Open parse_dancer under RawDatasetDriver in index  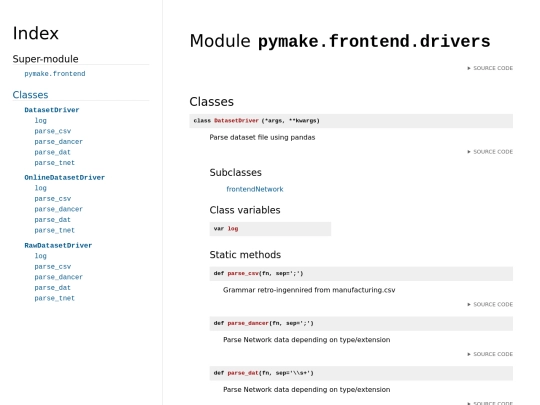[58, 277]
